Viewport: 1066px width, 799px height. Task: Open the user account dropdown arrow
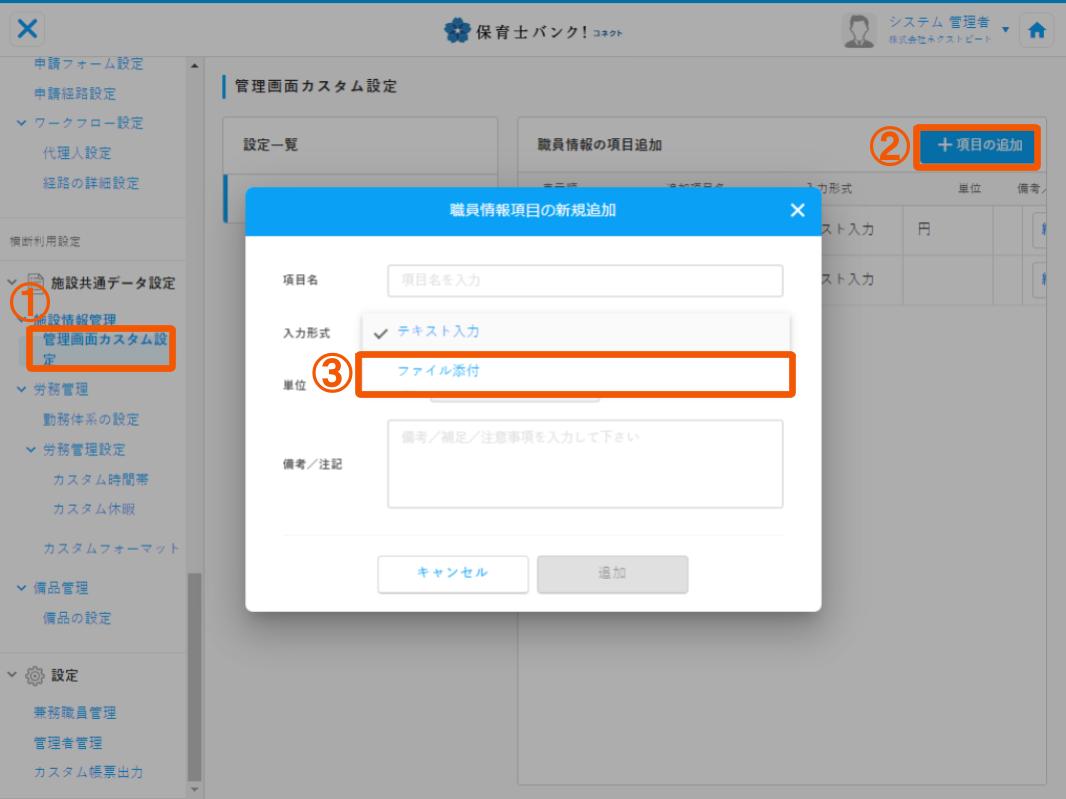tap(1004, 28)
